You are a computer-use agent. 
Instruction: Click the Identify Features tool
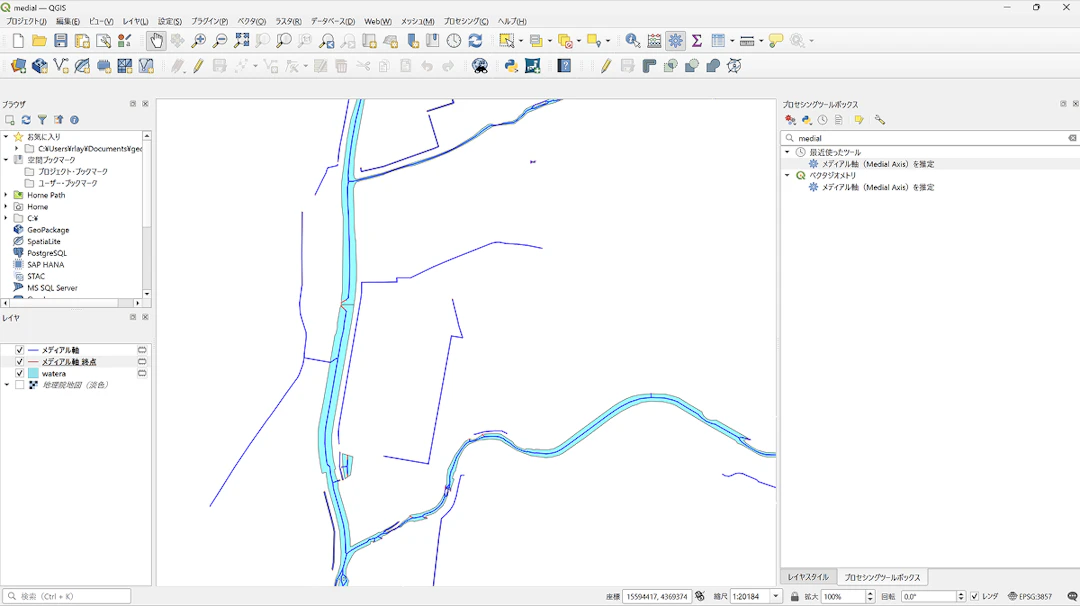click(632, 41)
